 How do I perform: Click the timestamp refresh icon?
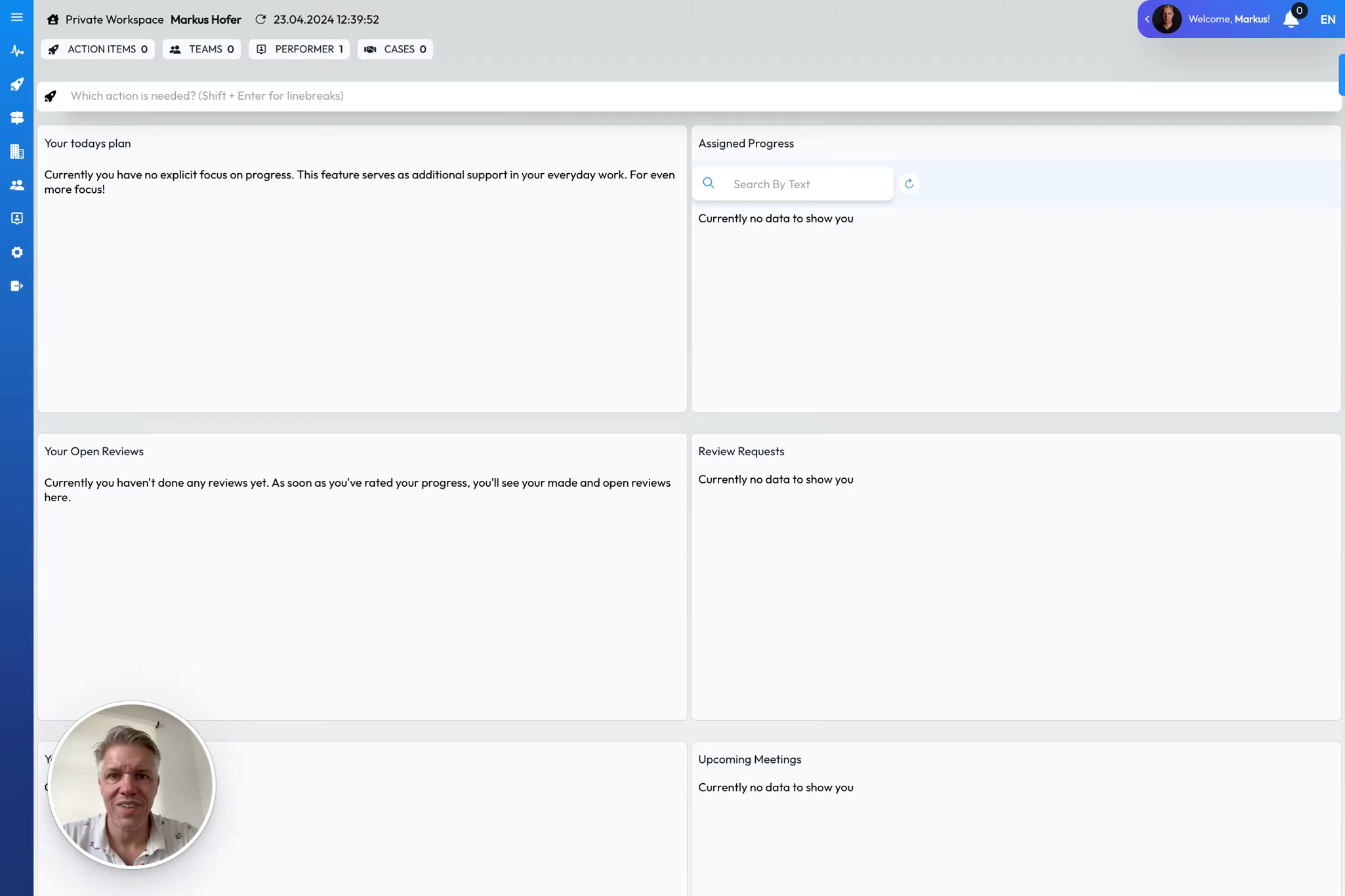[260, 20]
